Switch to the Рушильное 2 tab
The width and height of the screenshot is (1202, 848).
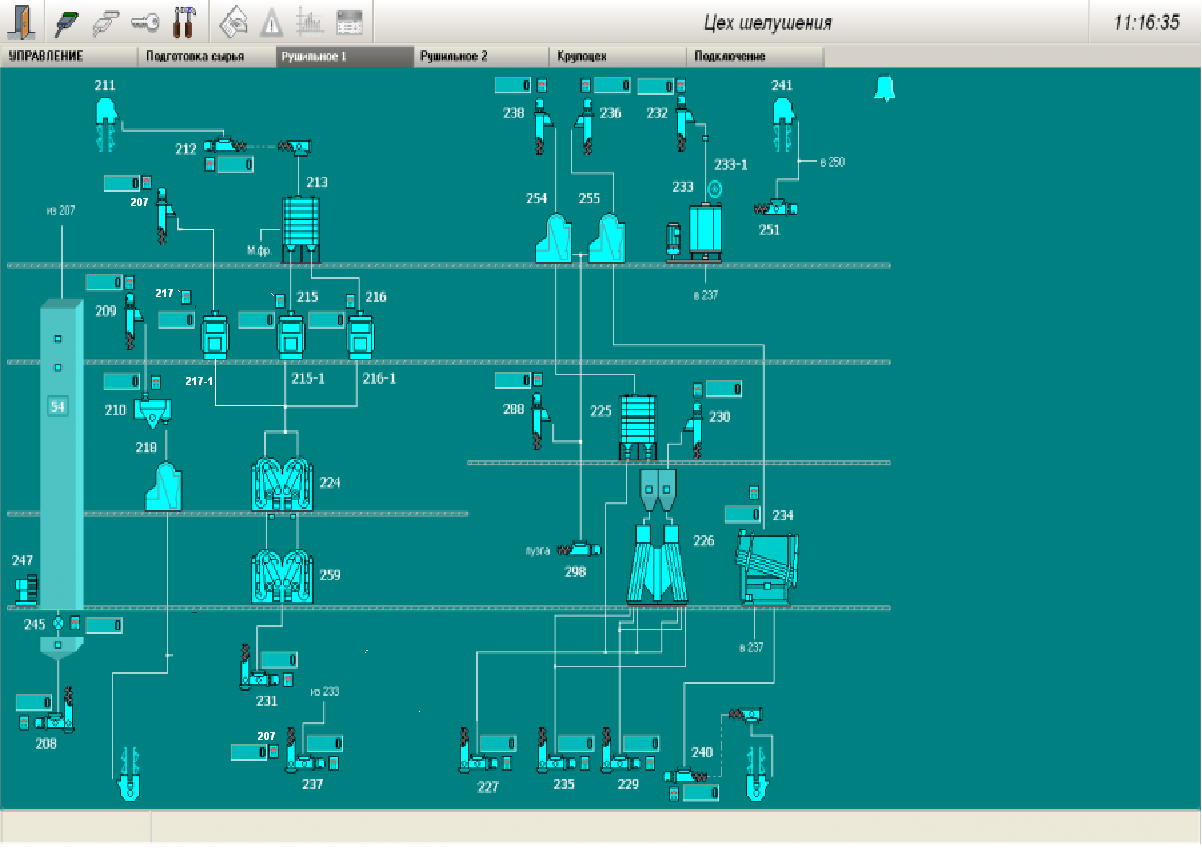[x=481, y=57]
